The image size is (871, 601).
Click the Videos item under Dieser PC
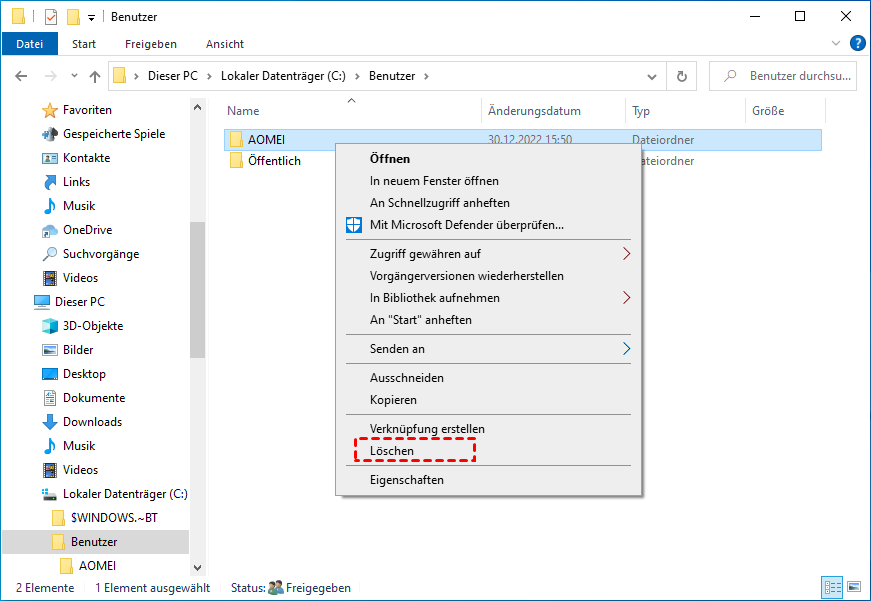coord(71,470)
